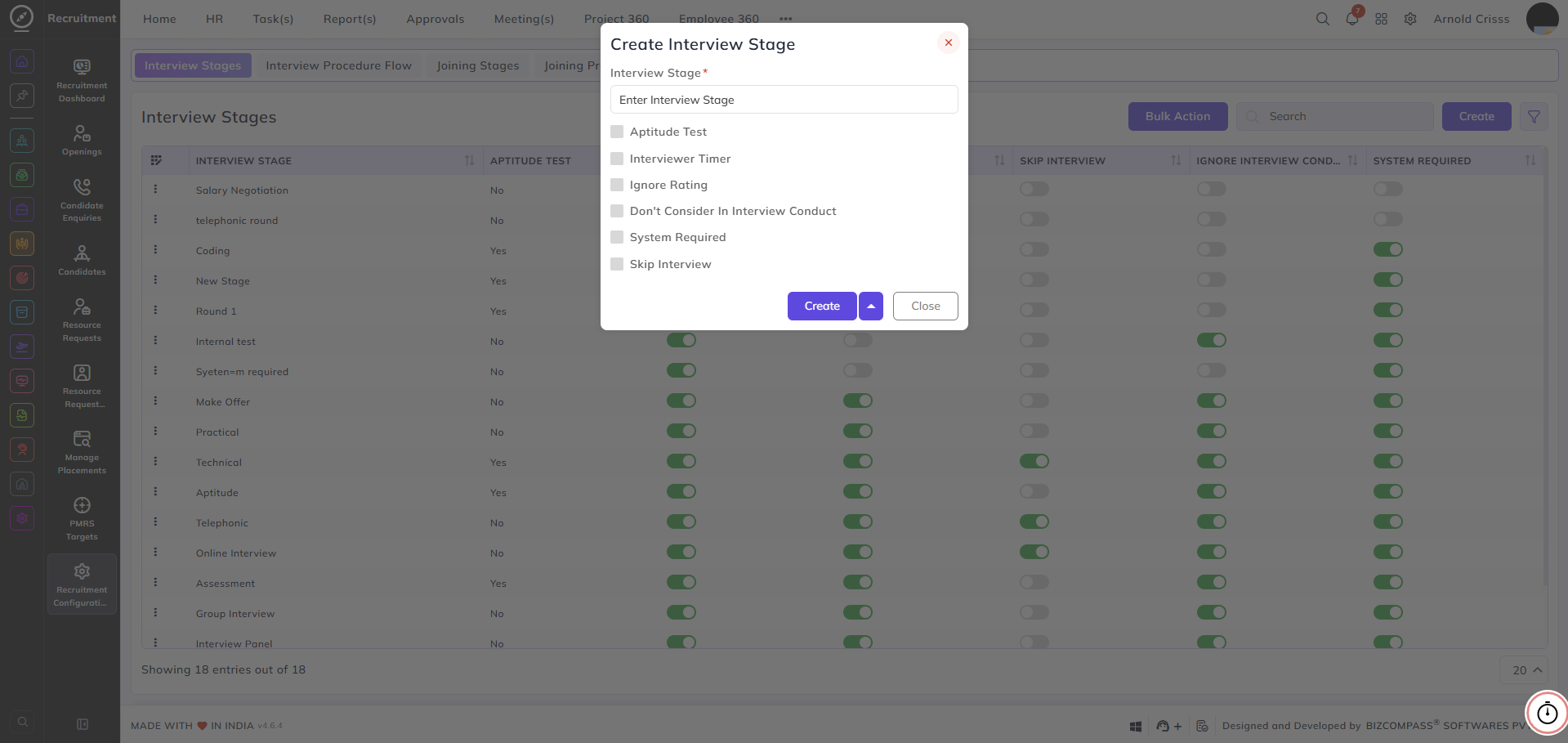1568x743 pixels.
Task: Click the search magnifier in the top bar
Action: coord(1322,19)
